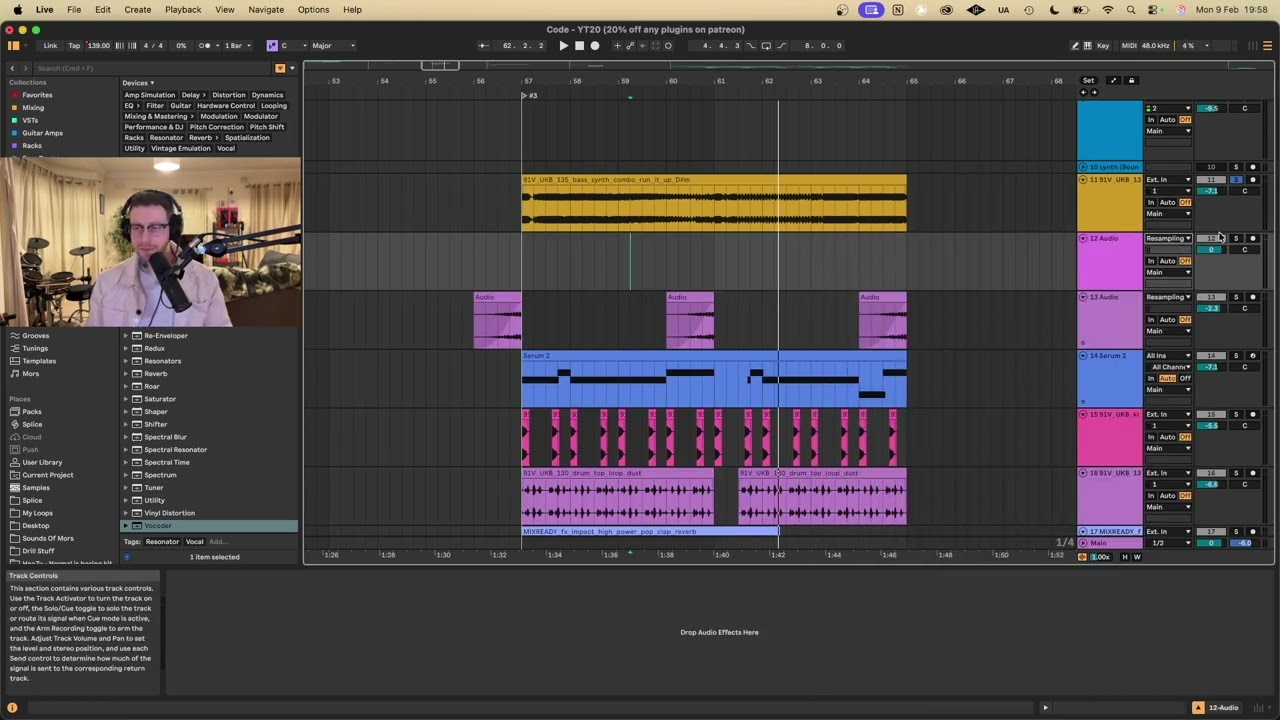Image resolution: width=1280 pixels, height=720 pixels.
Task: Click the Play button in transport
Action: [563, 45]
